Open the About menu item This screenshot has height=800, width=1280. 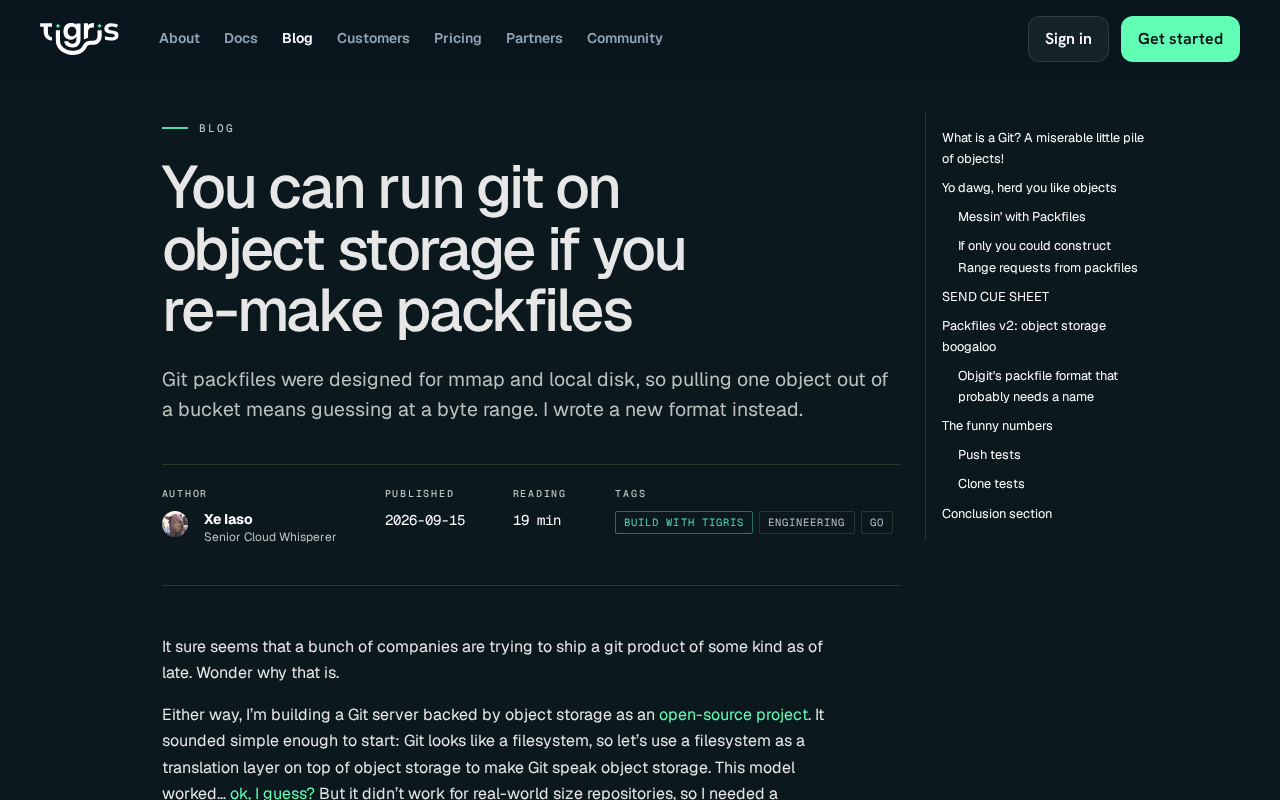click(179, 38)
